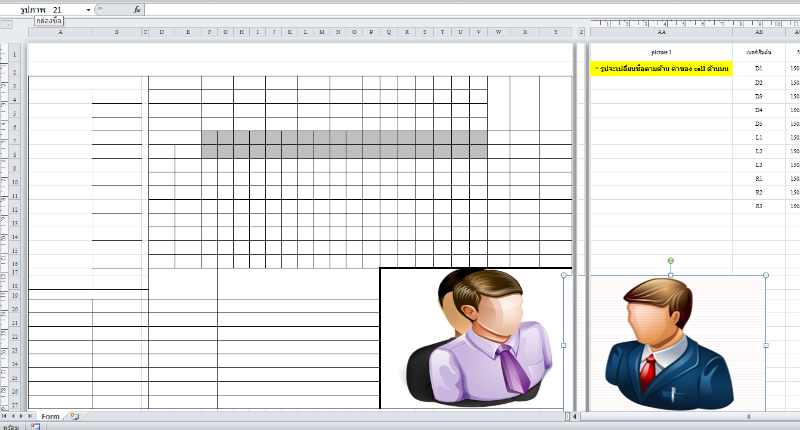This screenshot has height=430, width=800.
Task: Click horizontal scrollbar left arrow of right pane
Action: [575, 417]
